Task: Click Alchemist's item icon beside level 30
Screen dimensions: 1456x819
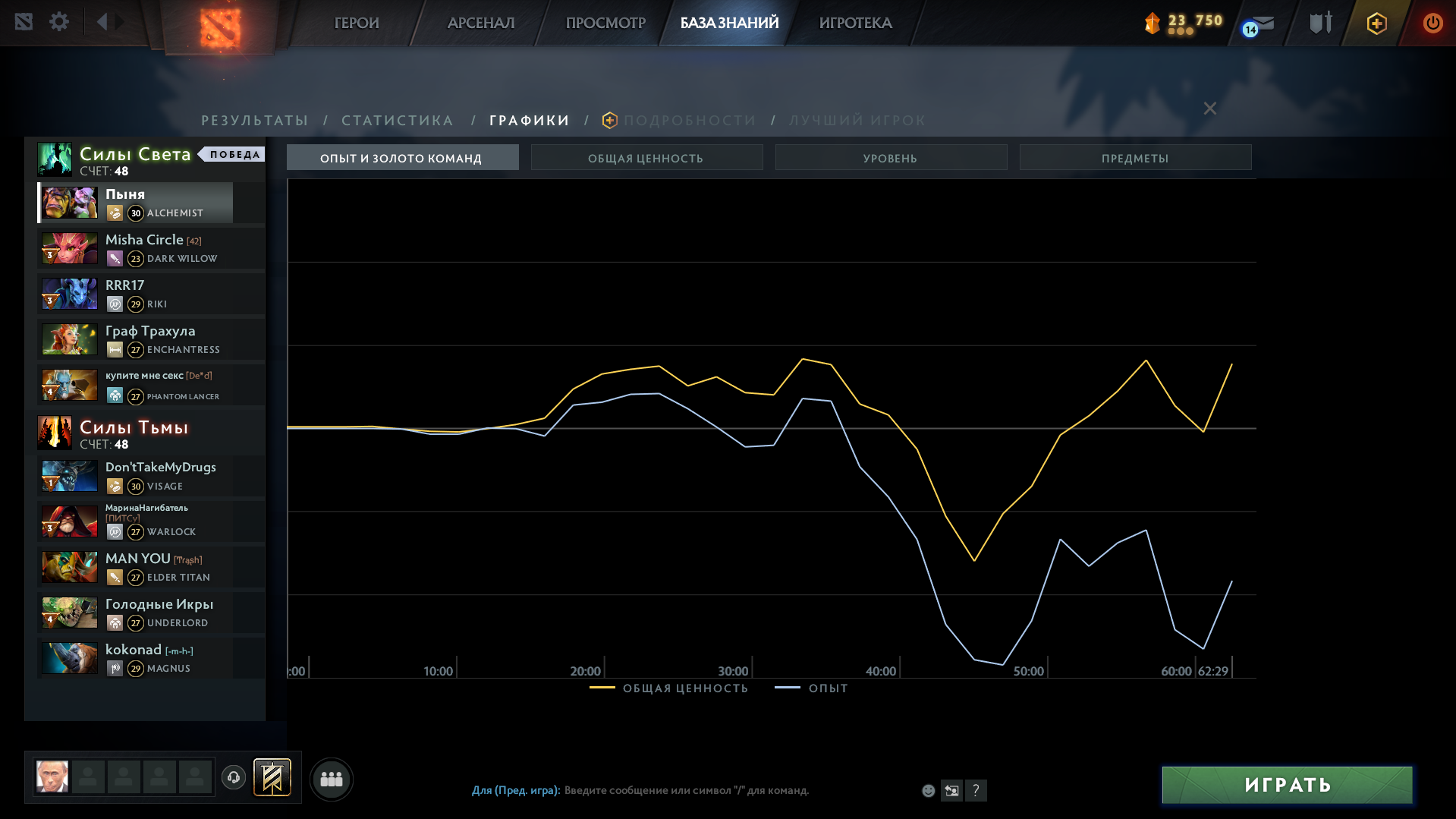Action: pos(115,213)
